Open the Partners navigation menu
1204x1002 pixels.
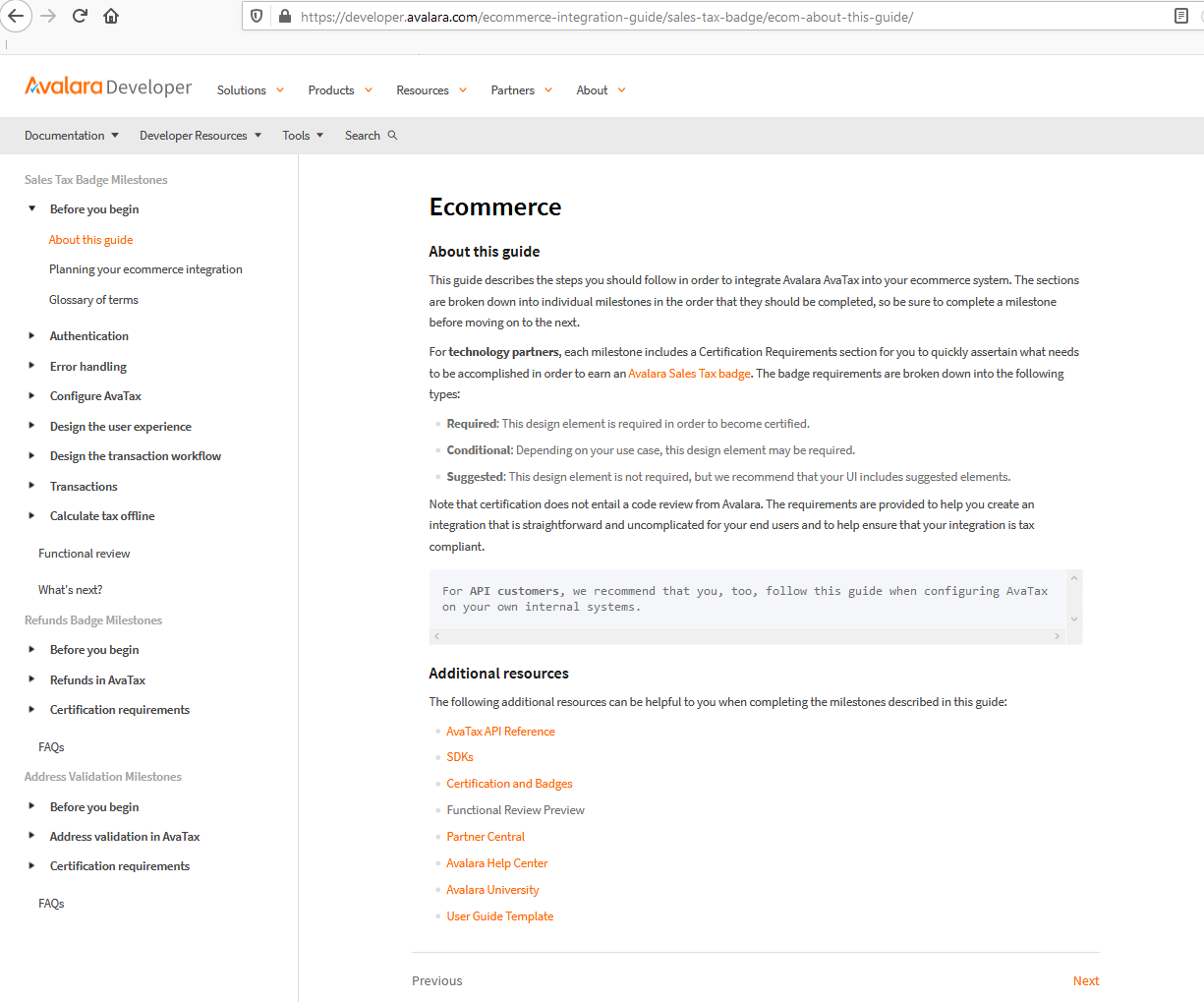click(521, 90)
